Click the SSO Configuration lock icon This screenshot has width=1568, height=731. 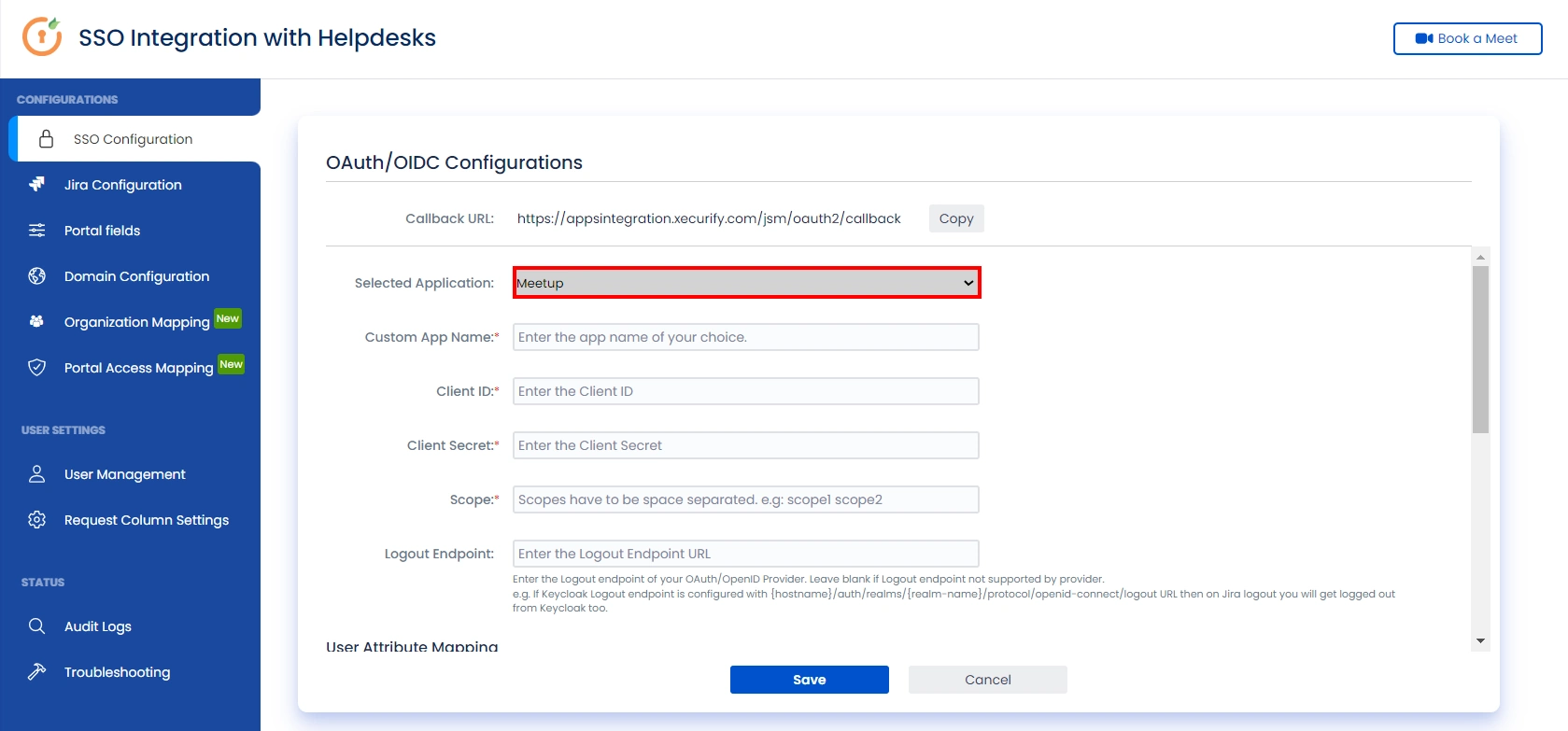pyautogui.click(x=46, y=139)
